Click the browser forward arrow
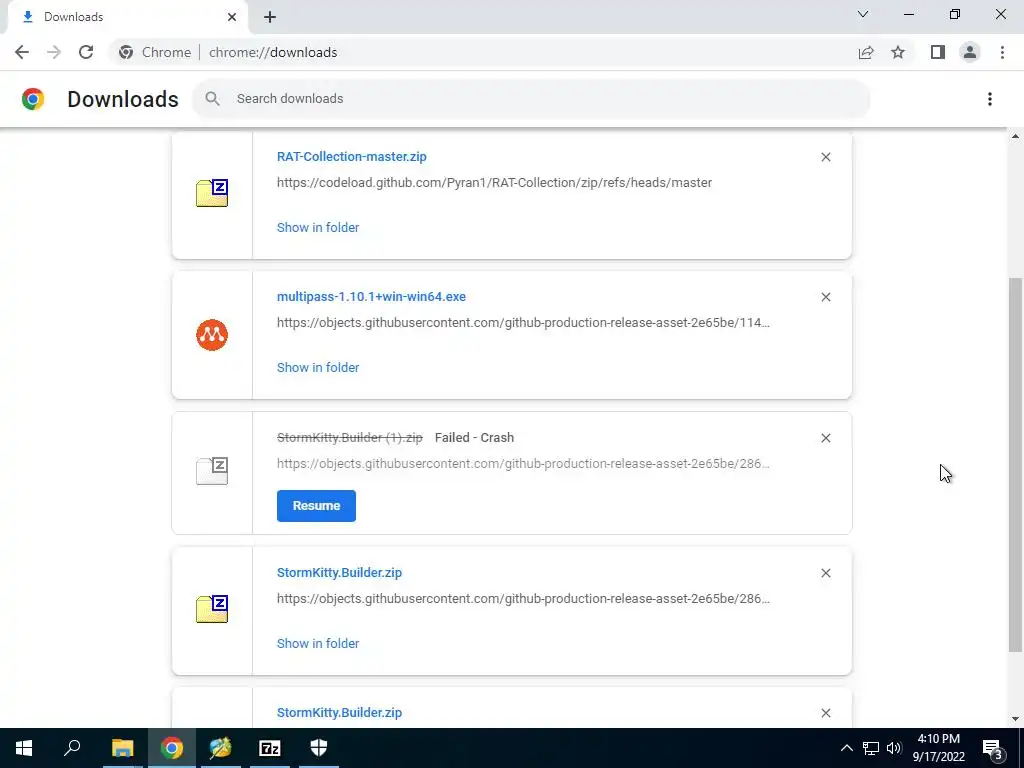 [x=54, y=52]
